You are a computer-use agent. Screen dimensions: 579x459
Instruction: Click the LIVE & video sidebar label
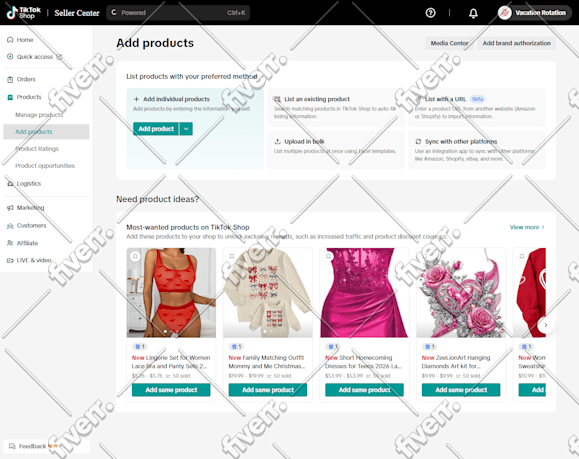point(34,260)
